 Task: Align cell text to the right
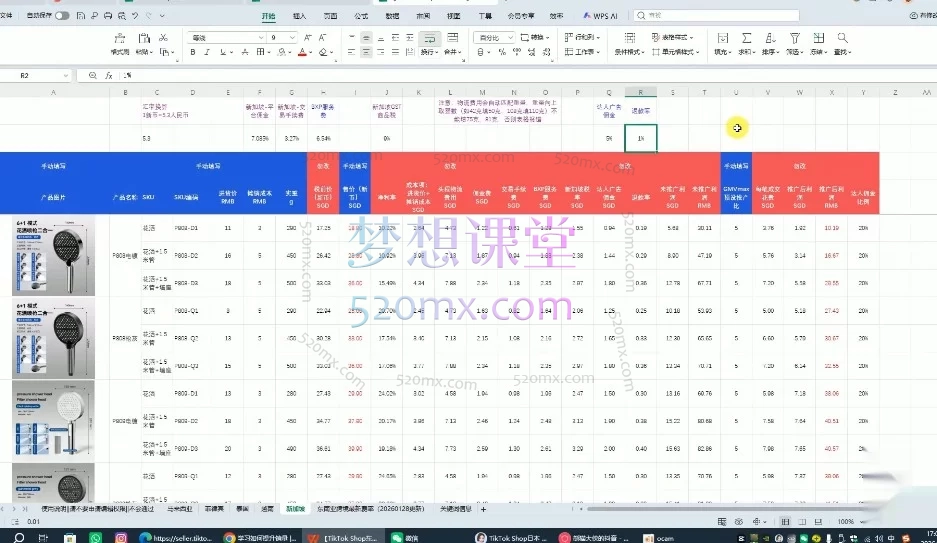pos(381,53)
